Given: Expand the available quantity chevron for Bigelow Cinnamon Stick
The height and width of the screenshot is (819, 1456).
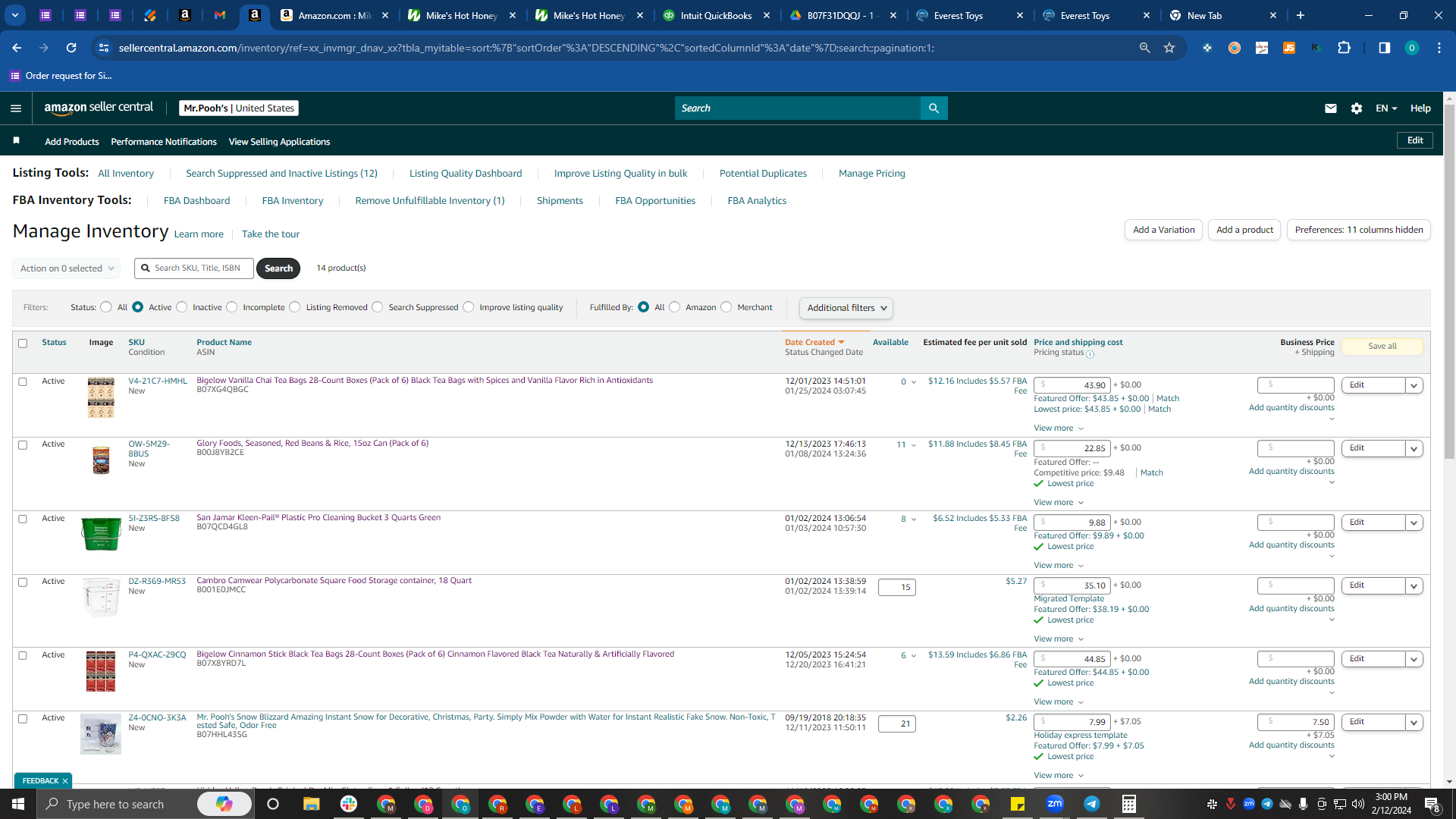Looking at the screenshot, I should [x=913, y=656].
